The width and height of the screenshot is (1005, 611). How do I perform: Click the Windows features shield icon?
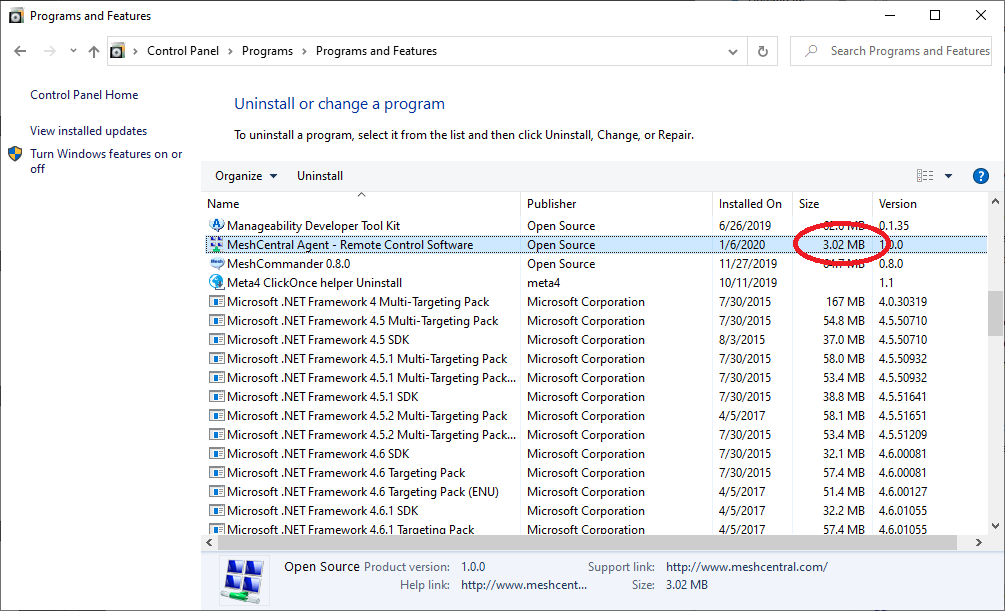(15, 154)
